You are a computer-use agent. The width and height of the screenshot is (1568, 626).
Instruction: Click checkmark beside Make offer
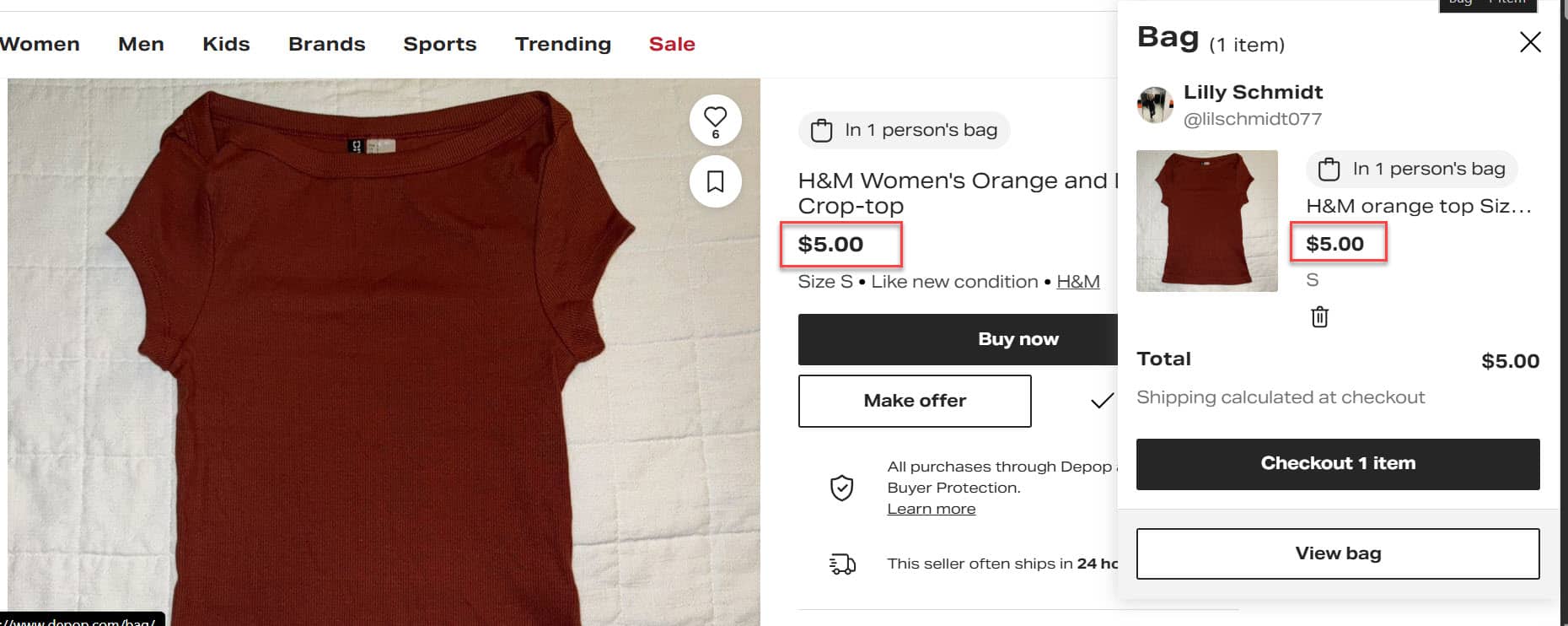pyautogui.click(x=1101, y=401)
